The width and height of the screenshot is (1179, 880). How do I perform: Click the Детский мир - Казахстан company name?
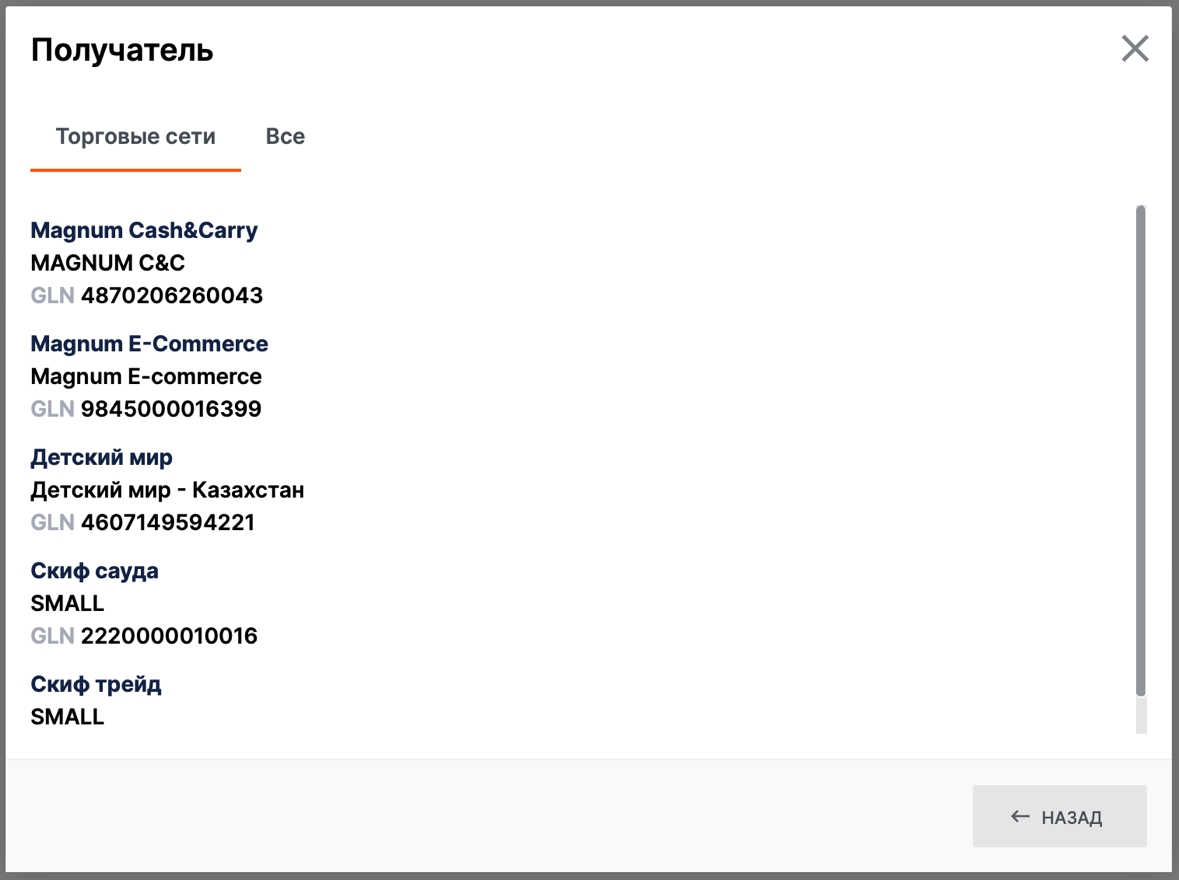coord(167,490)
